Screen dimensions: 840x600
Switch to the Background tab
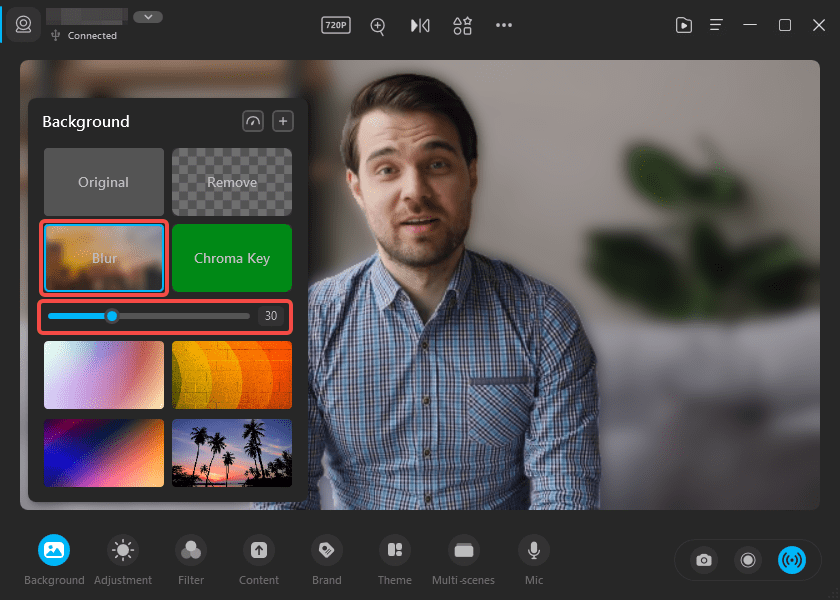coord(54,559)
